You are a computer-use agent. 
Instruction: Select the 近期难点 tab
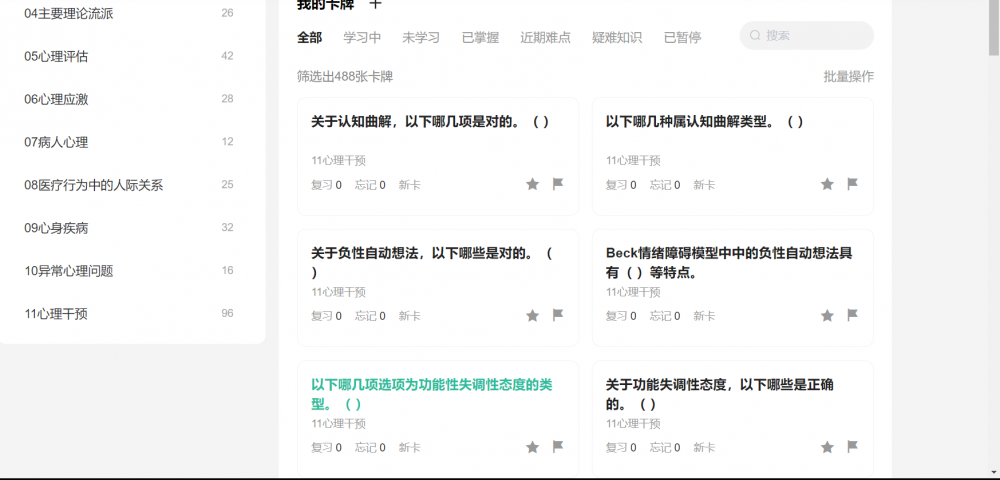545,38
